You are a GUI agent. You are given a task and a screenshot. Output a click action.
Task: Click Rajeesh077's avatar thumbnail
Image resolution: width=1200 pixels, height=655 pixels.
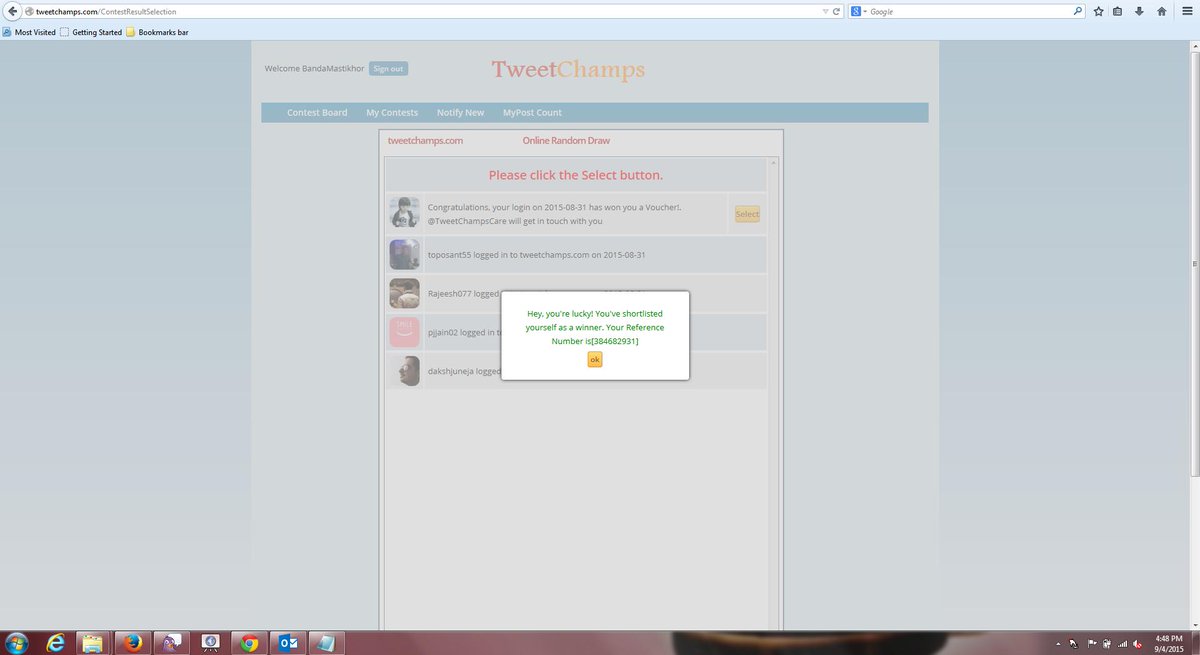click(x=404, y=293)
